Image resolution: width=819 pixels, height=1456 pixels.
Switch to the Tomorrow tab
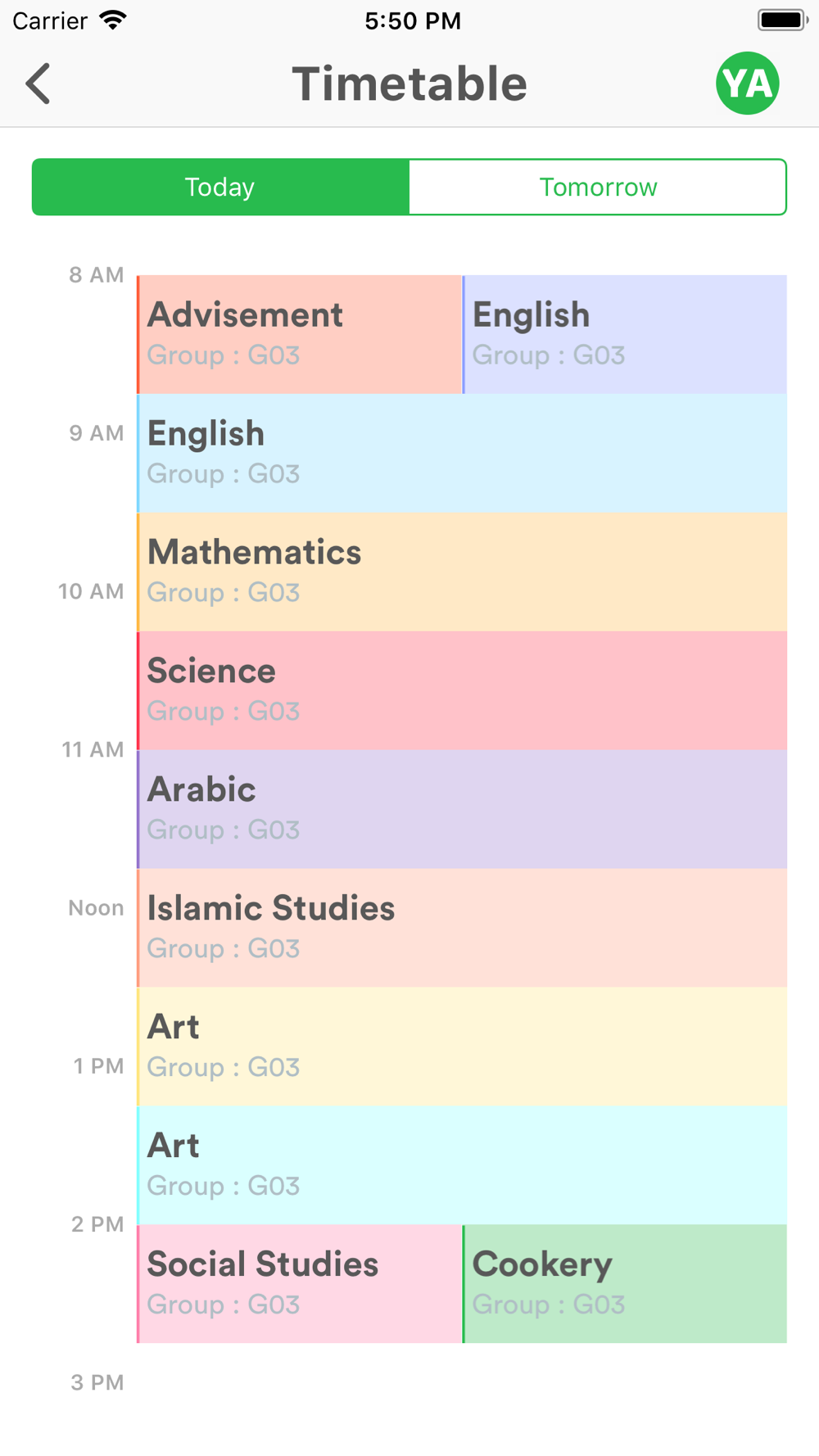(598, 188)
